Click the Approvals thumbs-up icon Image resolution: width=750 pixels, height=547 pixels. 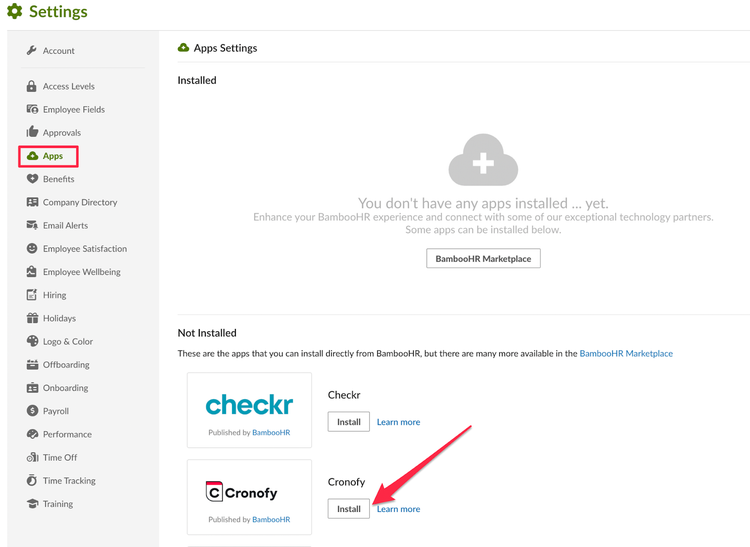click(32, 131)
